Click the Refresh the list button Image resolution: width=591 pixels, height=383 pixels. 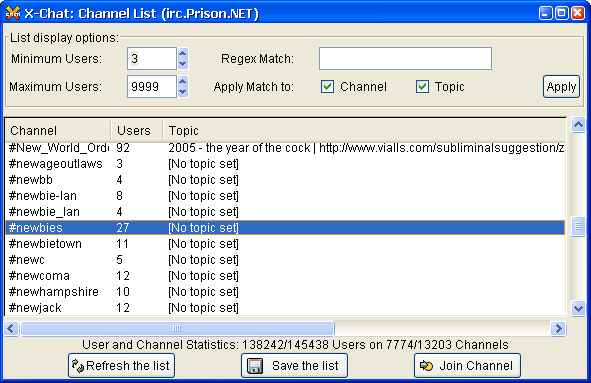[121, 365]
